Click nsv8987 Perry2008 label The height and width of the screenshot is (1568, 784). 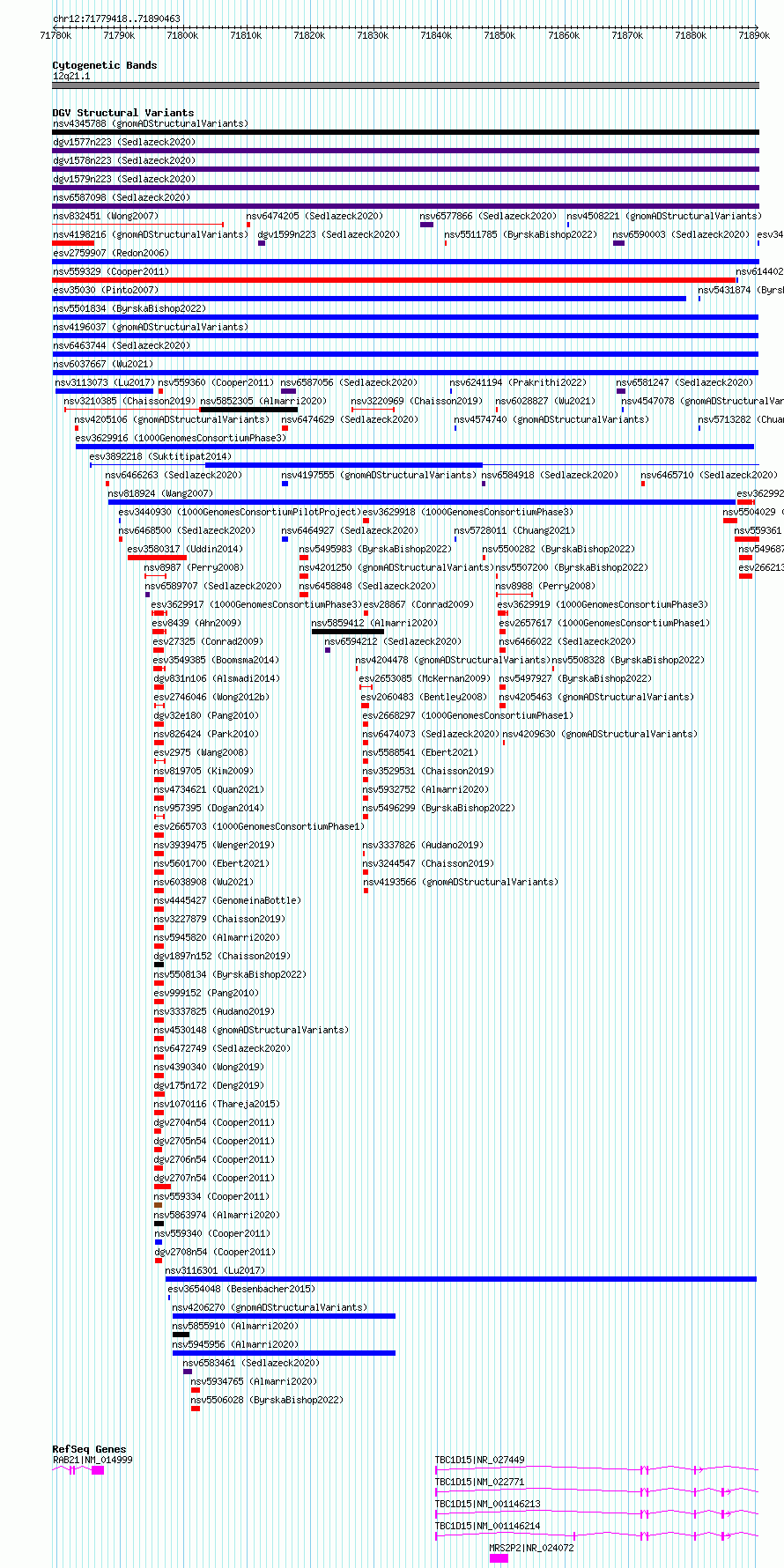pos(194,567)
